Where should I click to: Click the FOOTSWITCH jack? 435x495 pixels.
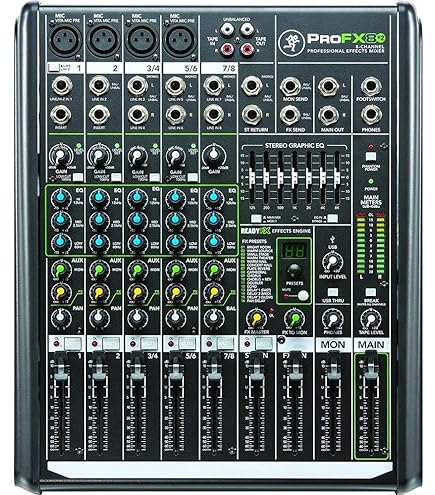(371, 86)
